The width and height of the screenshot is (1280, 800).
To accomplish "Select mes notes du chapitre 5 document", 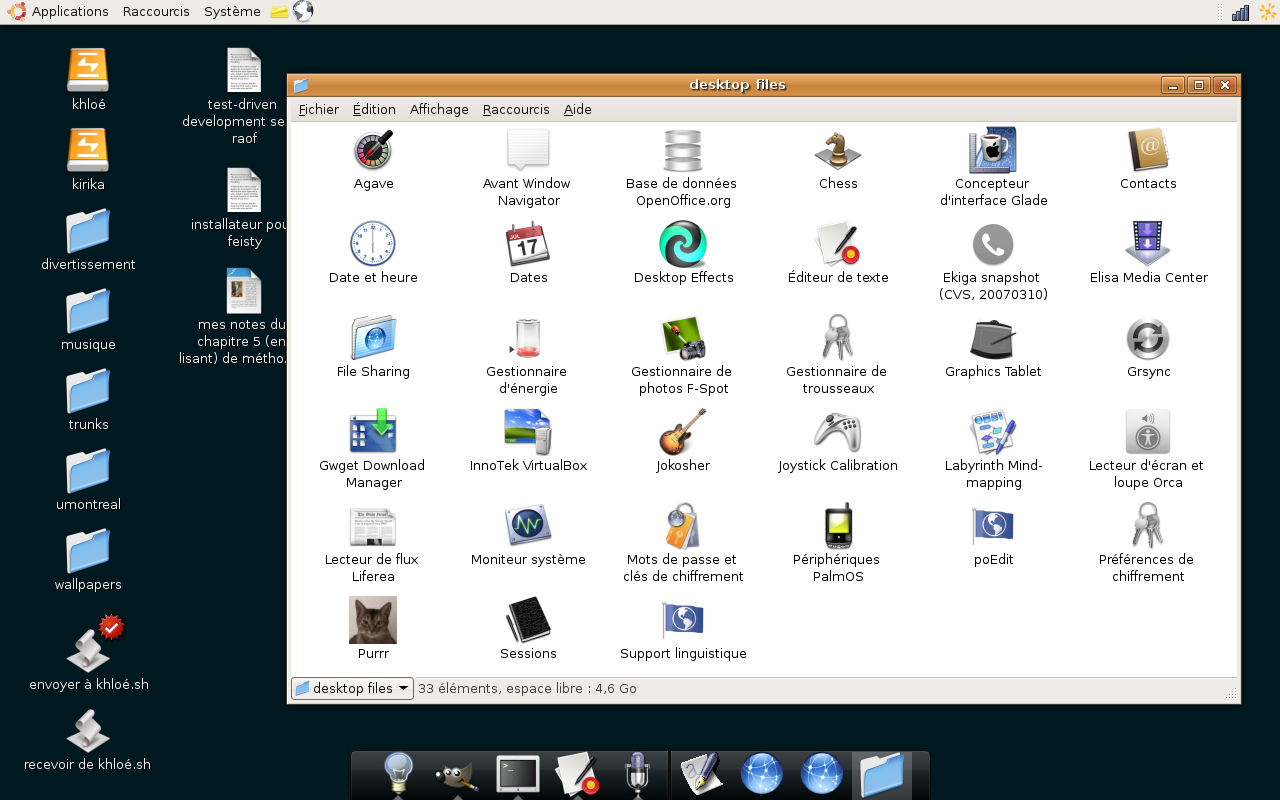I will coord(244,291).
